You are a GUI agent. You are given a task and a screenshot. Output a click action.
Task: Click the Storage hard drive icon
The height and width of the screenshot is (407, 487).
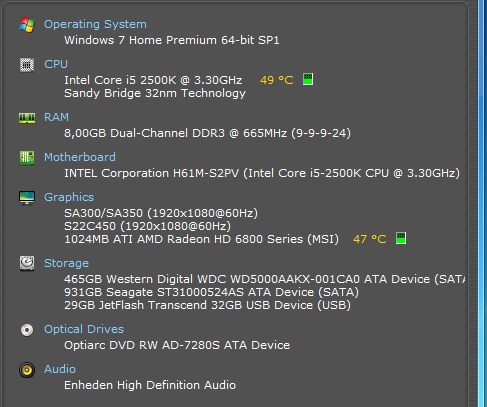27,263
